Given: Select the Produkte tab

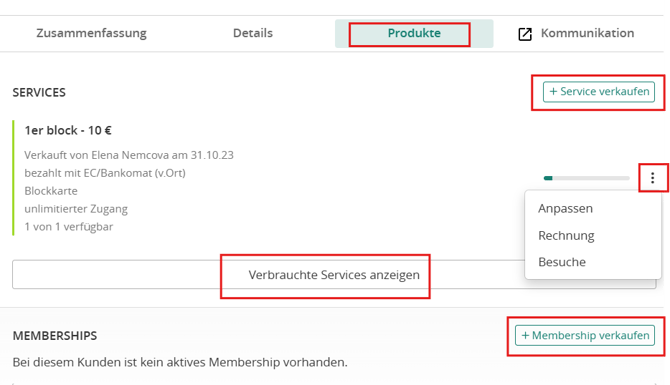Looking at the screenshot, I should (414, 33).
